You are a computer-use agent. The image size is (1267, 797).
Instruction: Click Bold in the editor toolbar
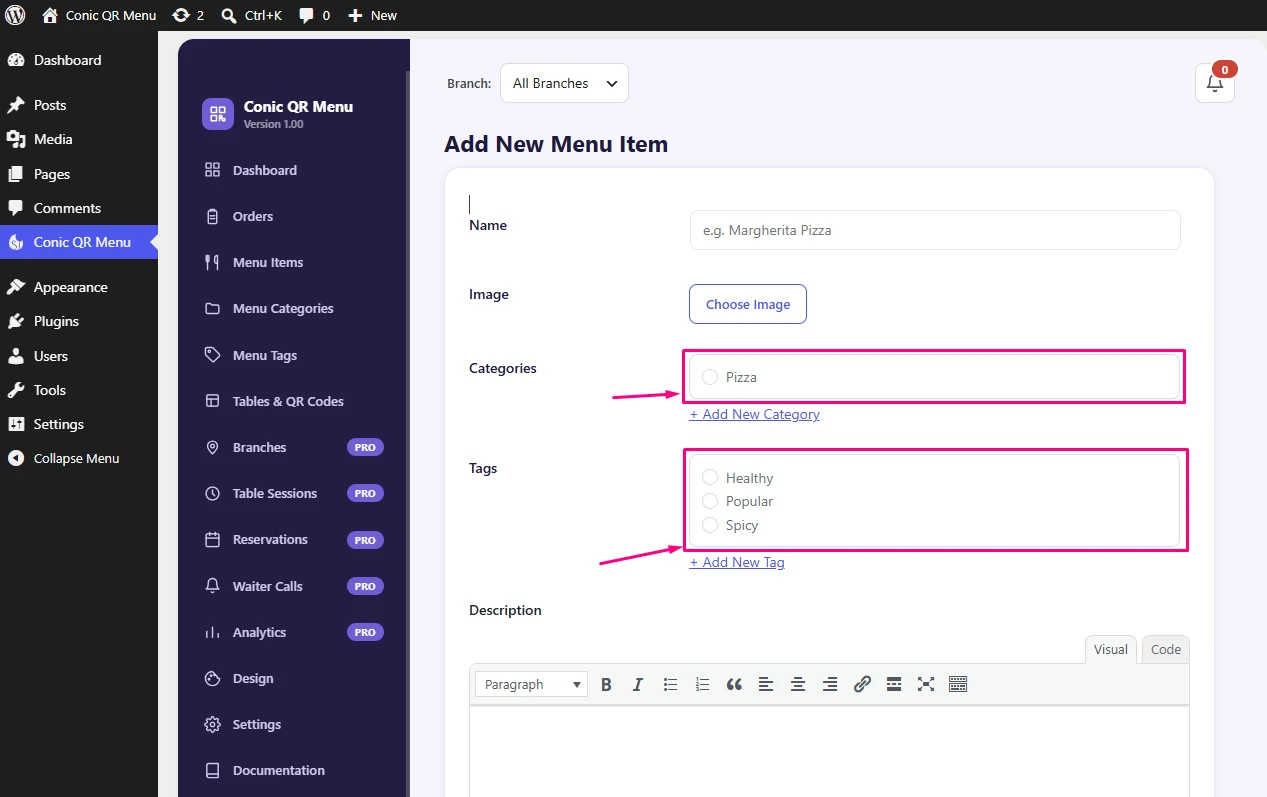pyautogui.click(x=606, y=684)
